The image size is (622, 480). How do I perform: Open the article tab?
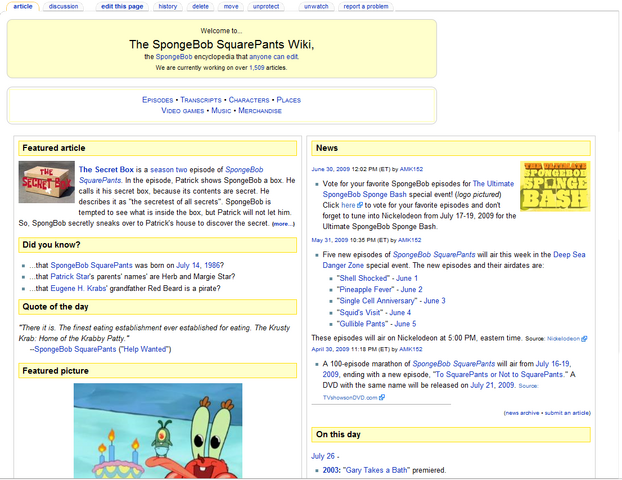click(23, 6)
